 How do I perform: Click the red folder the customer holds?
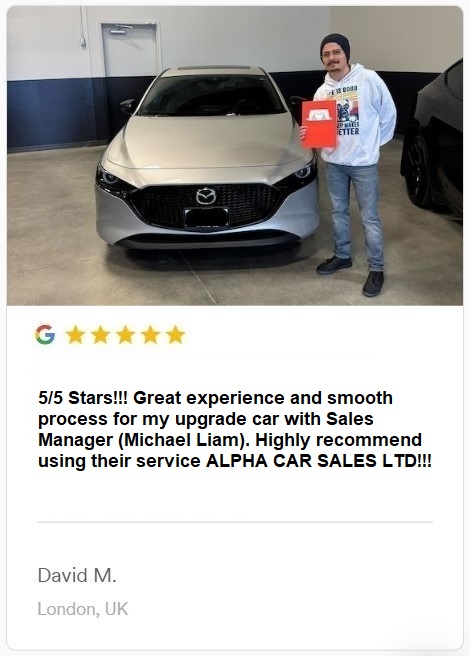point(319,124)
